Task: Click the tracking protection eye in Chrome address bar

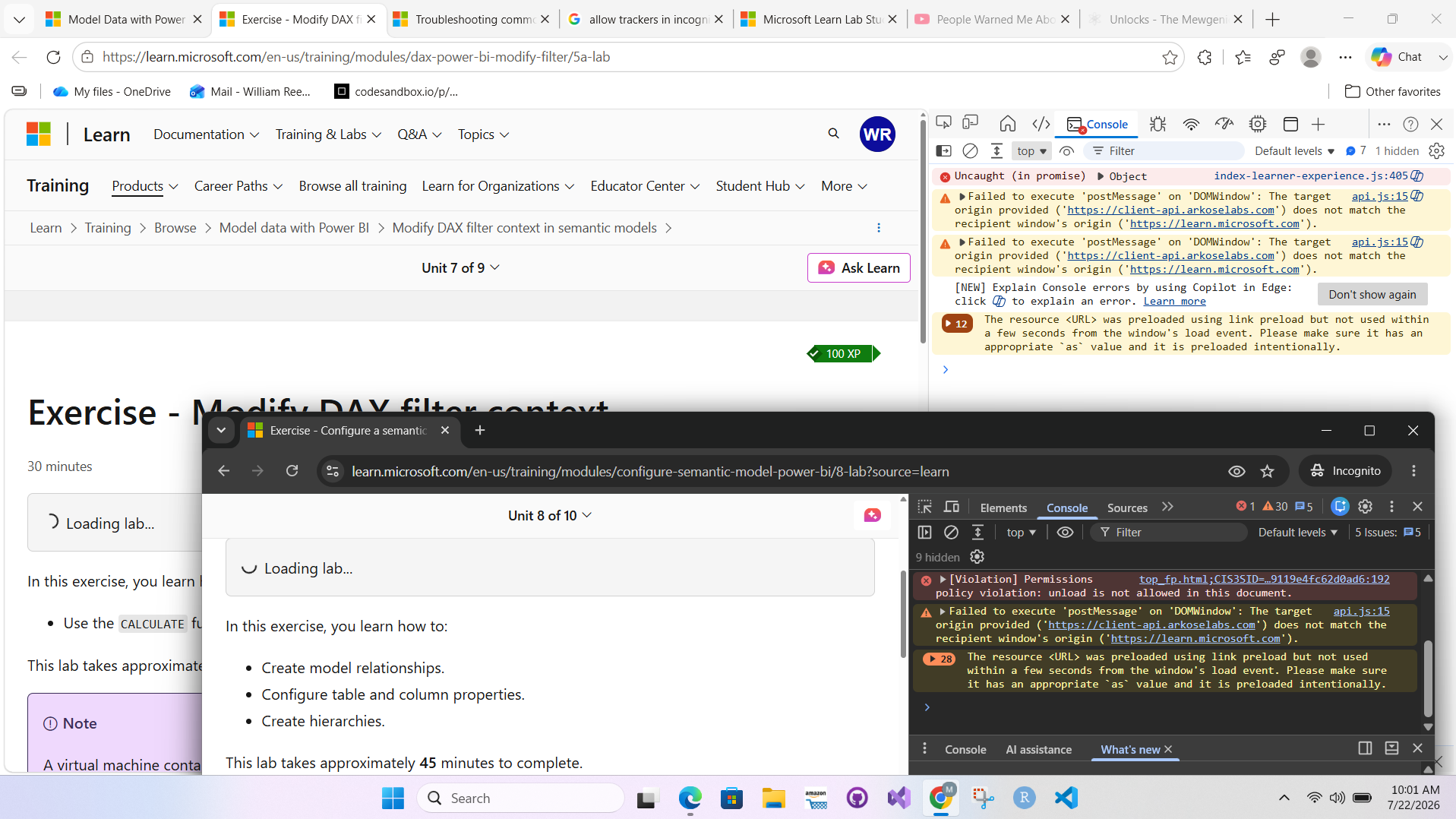Action: [1236, 471]
